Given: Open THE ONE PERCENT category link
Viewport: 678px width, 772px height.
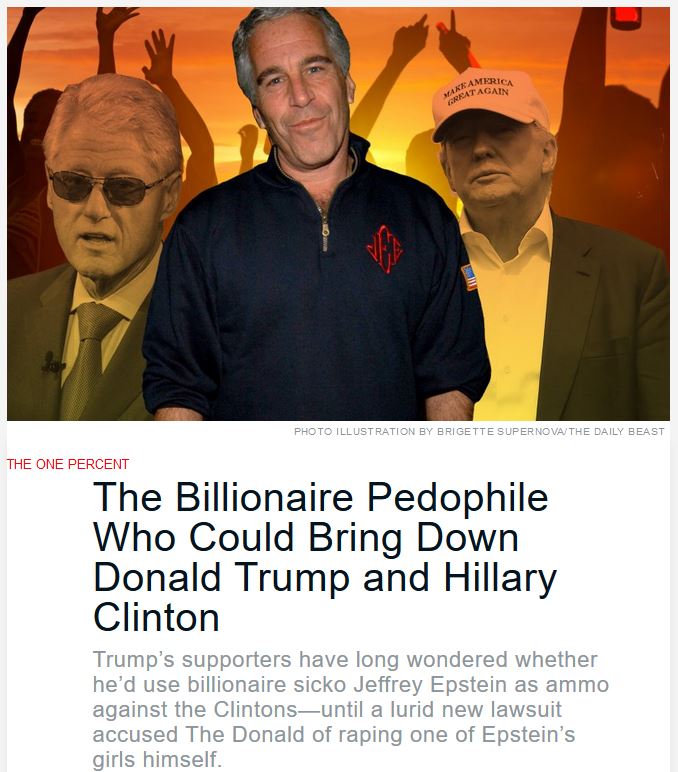Looking at the screenshot, I should coord(67,464).
